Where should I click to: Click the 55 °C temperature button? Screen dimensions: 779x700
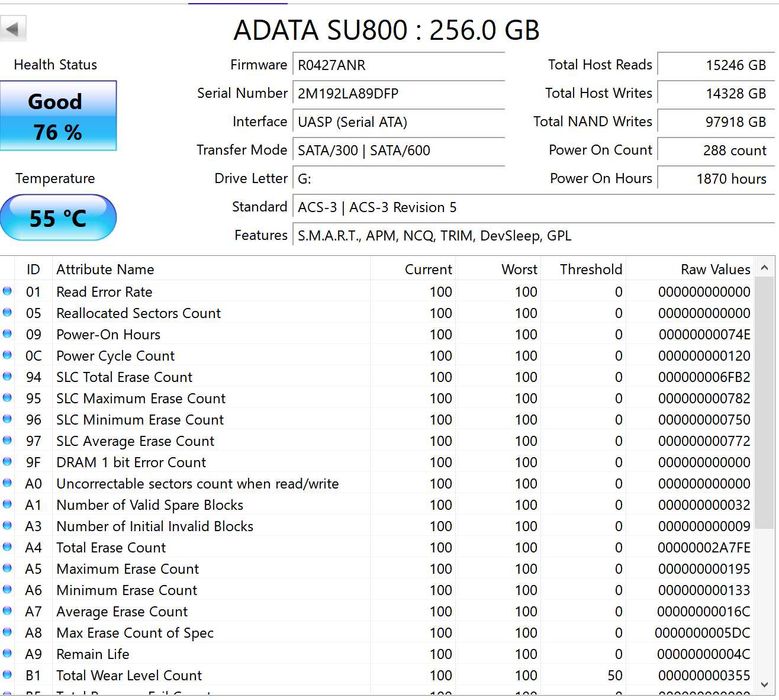tap(58, 218)
